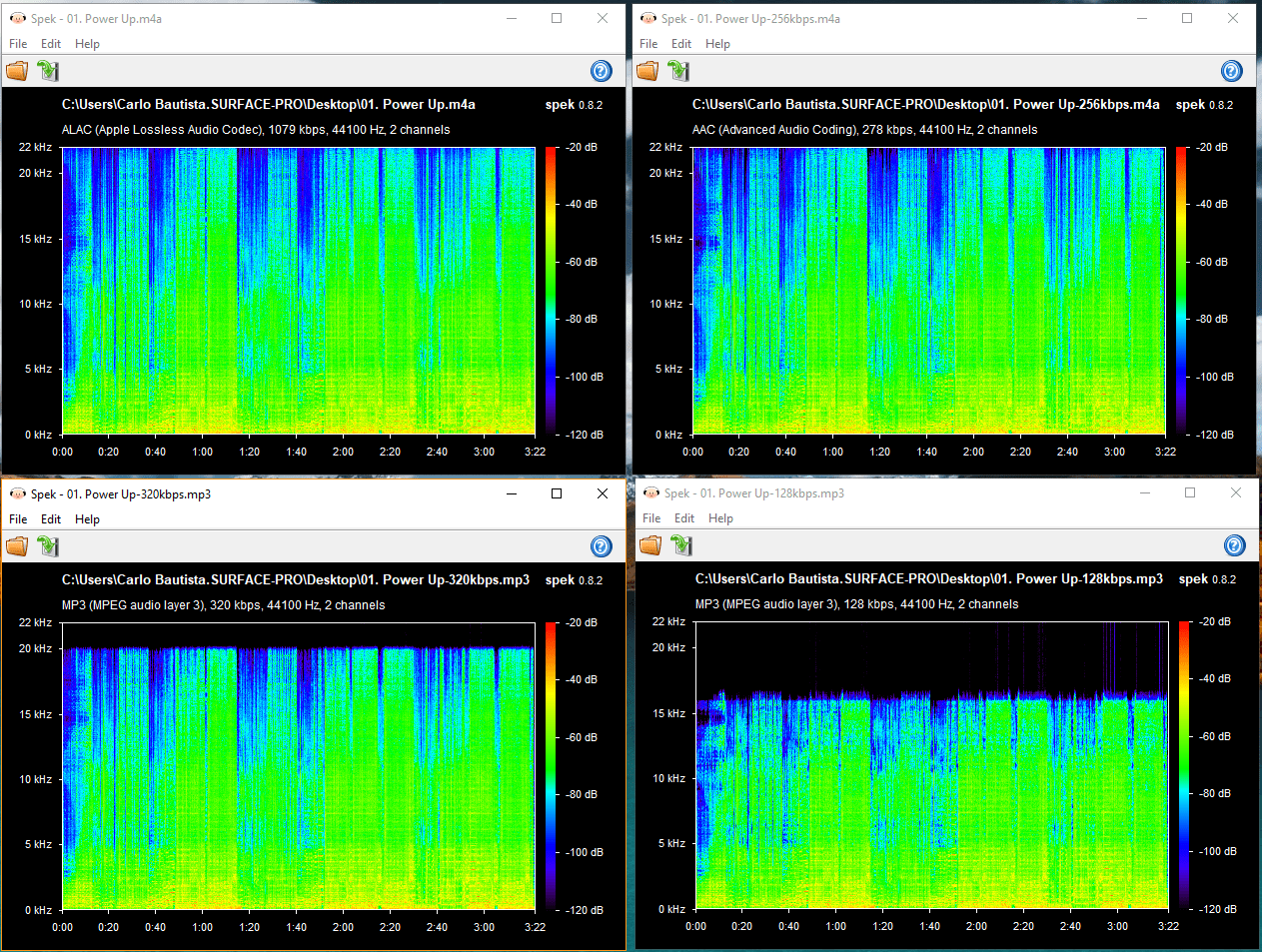The image size is (1262, 952).
Task: Open the Edit menu in the 256kbps window
Action: 681,43
